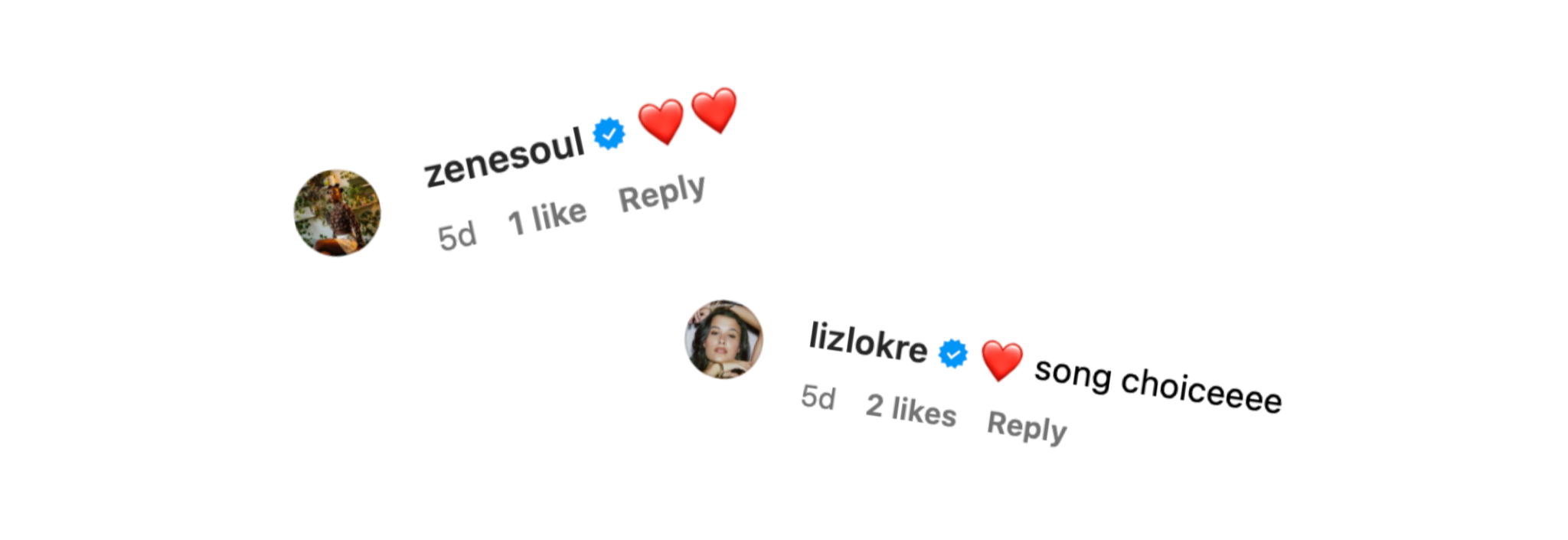This screenshot has width=1568, height=540.
Task: Open lizlokre's profile picture
Action: [x=724, y=339]
